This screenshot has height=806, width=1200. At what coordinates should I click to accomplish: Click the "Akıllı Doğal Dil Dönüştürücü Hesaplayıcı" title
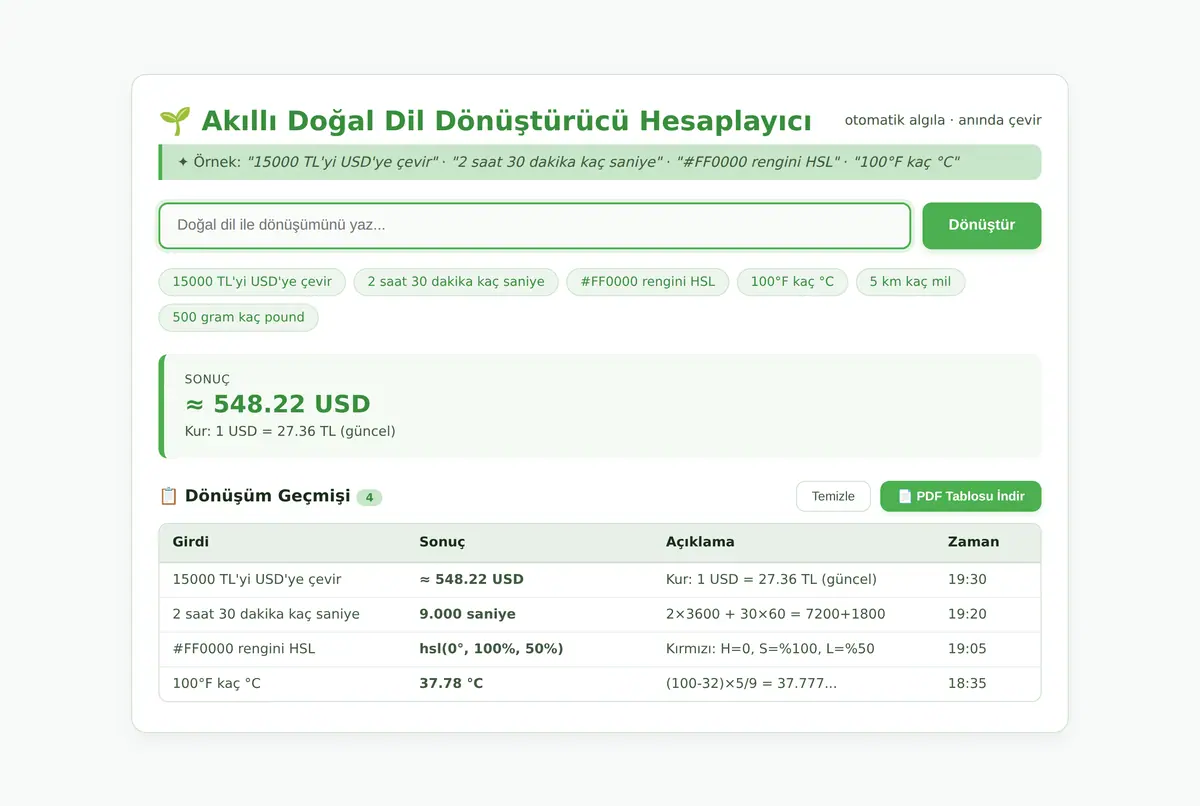click(x=506, y=121)
